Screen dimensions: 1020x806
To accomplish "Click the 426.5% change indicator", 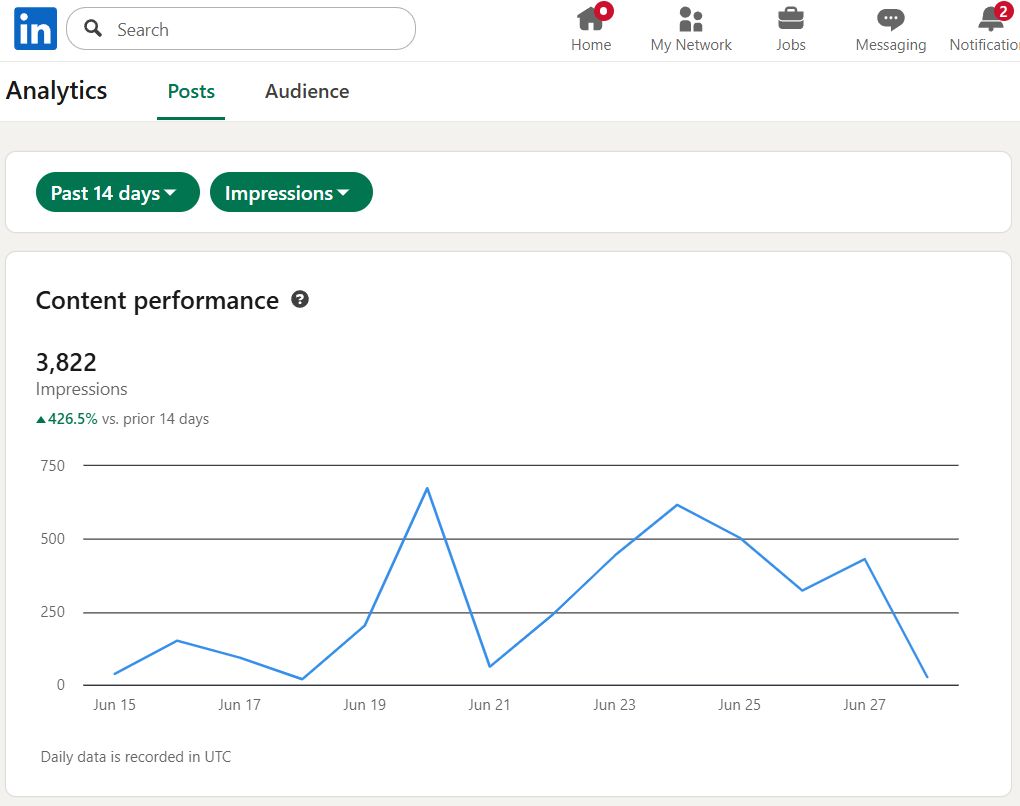I will pos(66,419).
